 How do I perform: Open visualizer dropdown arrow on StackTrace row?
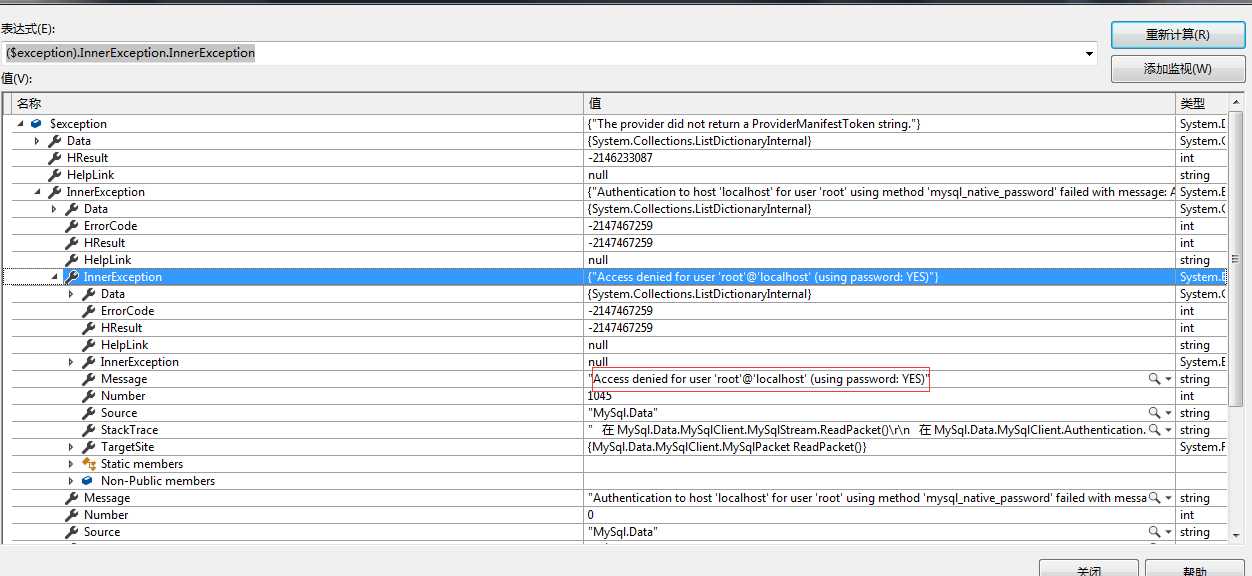click(1168, 430)
